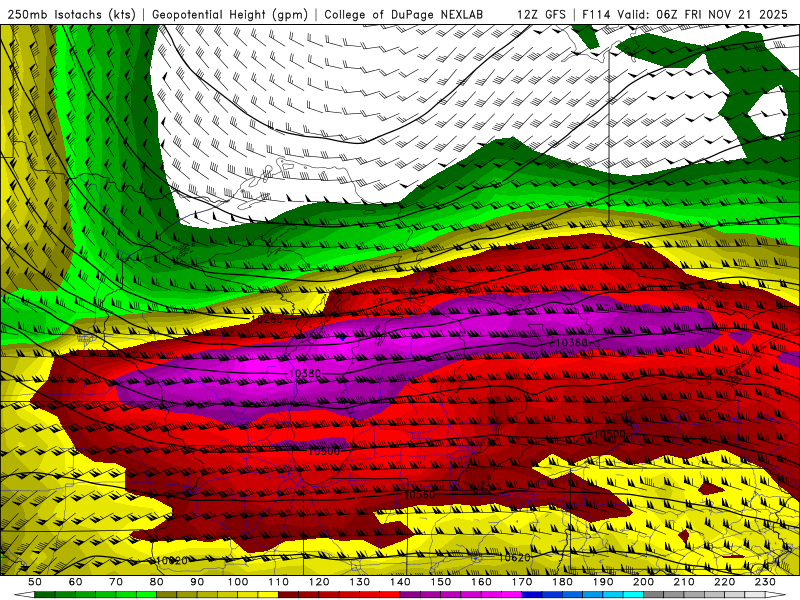This screenshot has width=800, height=600.
Task: Click the "12Z GFS" model run label
Action: [x=541, y=14]
